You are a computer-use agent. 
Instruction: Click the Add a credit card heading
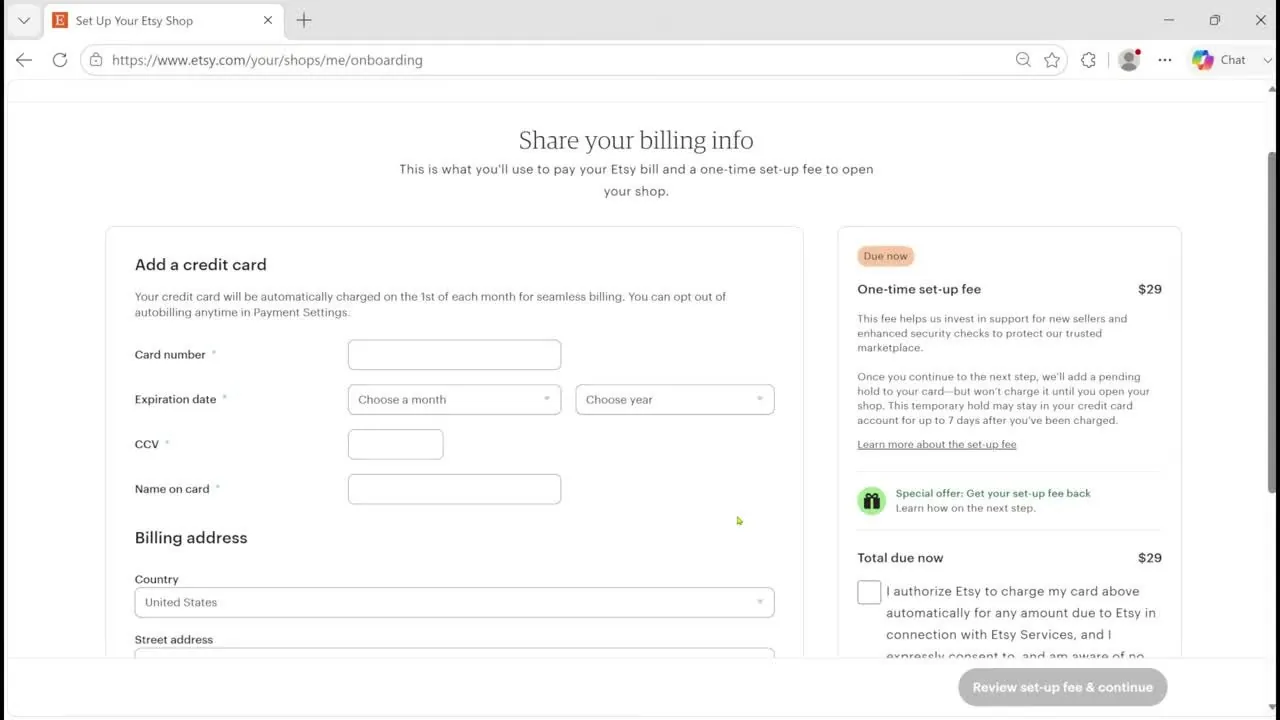click(201, 265)
